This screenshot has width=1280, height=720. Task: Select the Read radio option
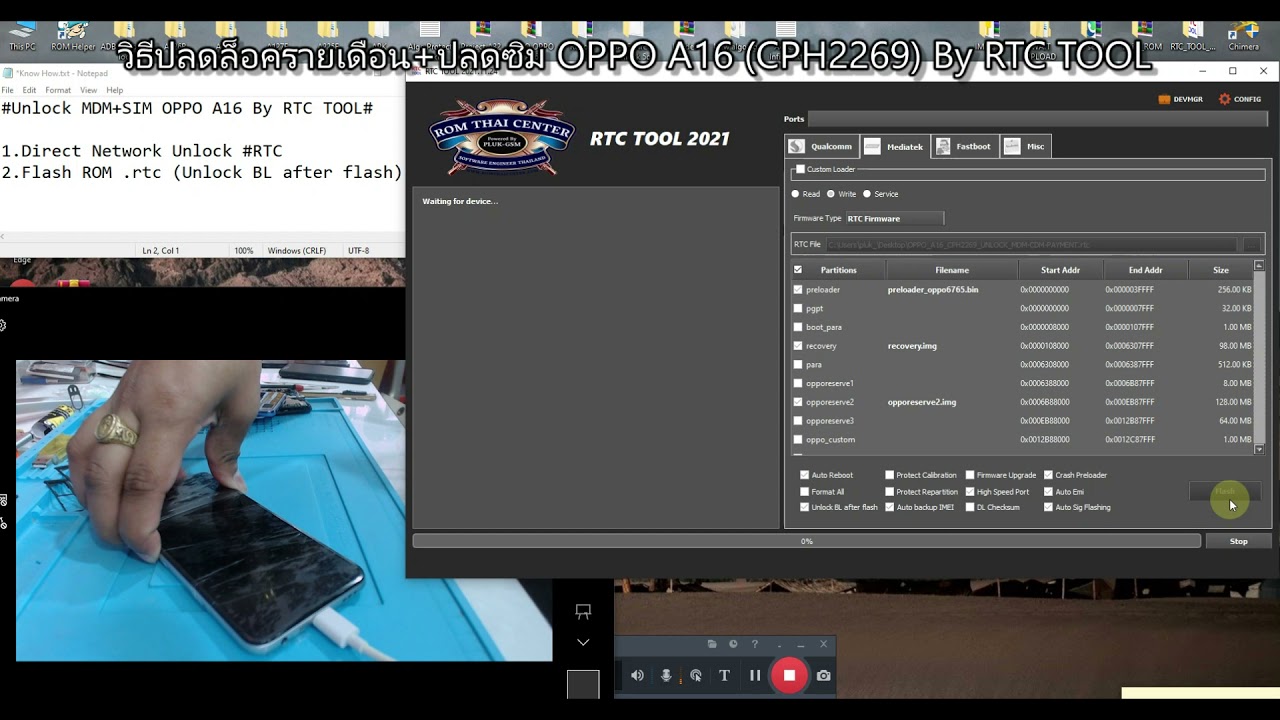796,194
